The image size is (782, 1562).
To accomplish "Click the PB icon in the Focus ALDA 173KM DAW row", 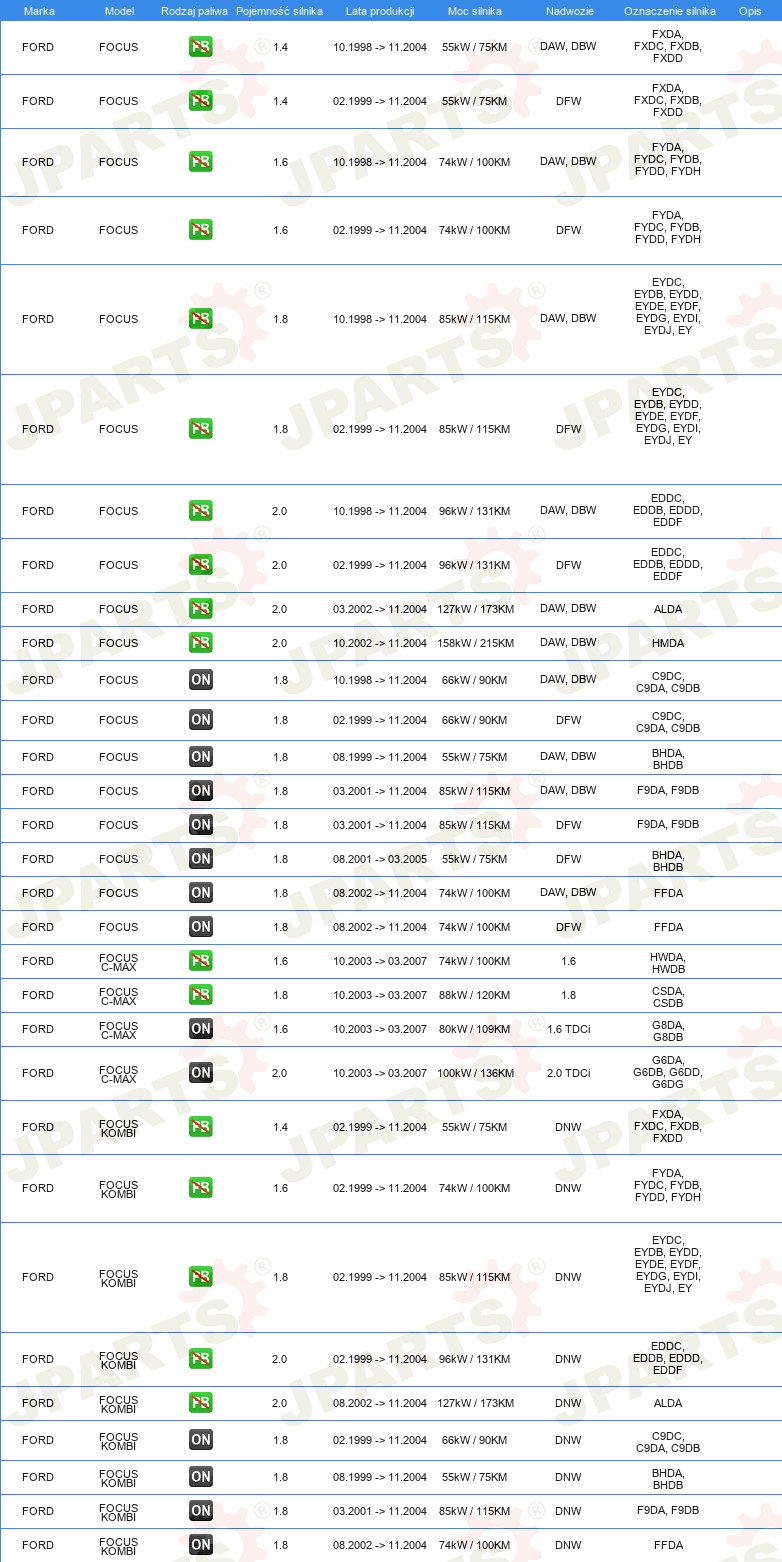I will tap(201, 609).
